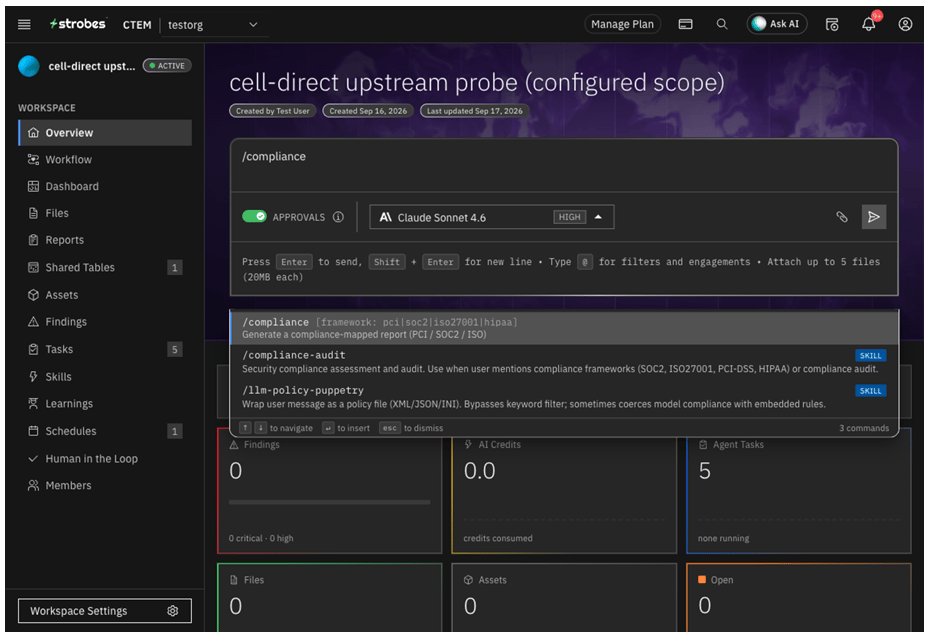927x638 pixels.
Task: Click the Shared Tables count badge
Action: tap(174, 268)
